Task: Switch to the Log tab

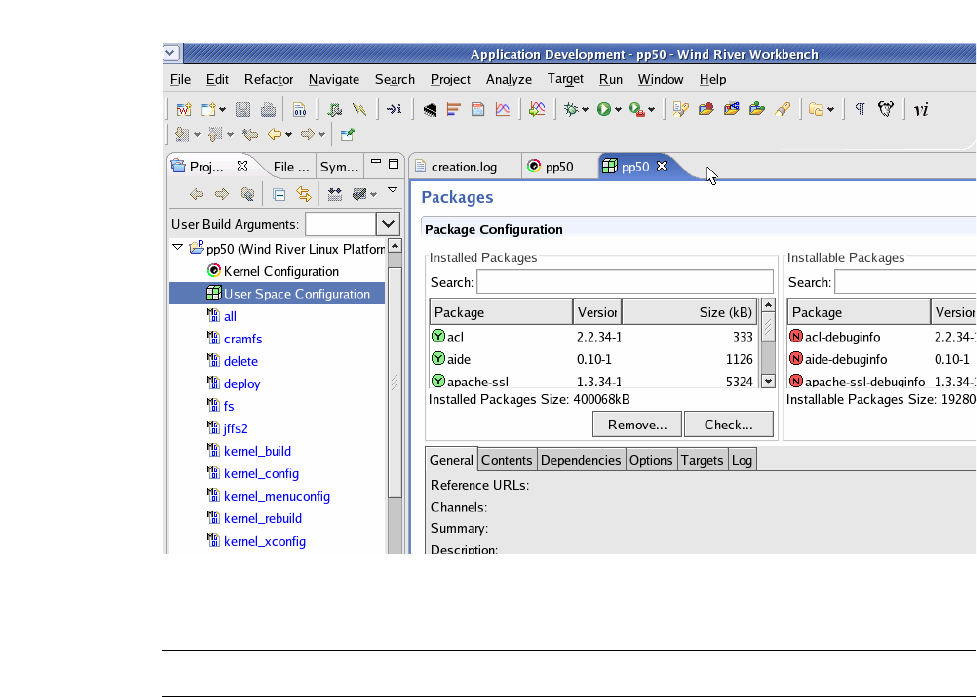Action: (x=741, y=460)
